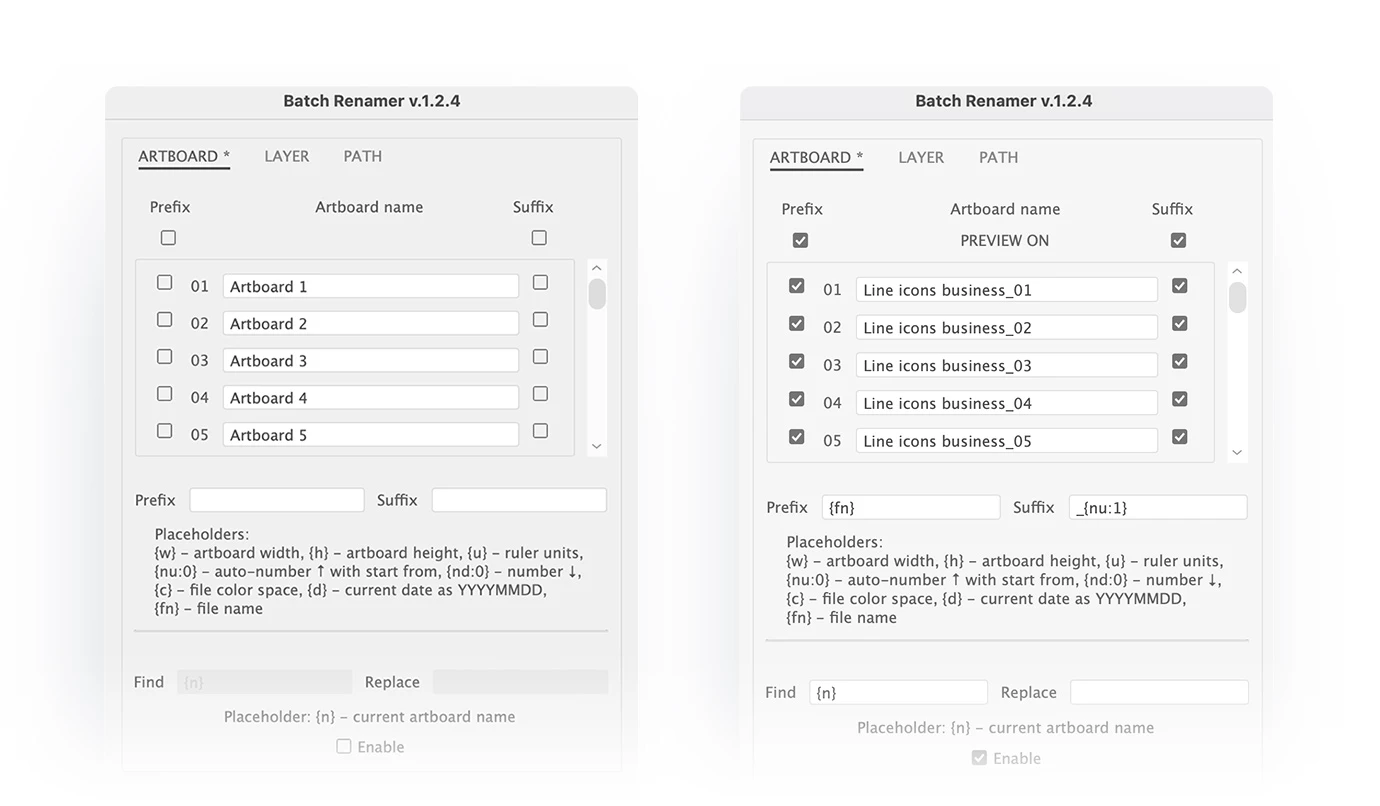Click the Prefix field containing {fn}
Viewport: 1380px width, 806px height.
911,507
